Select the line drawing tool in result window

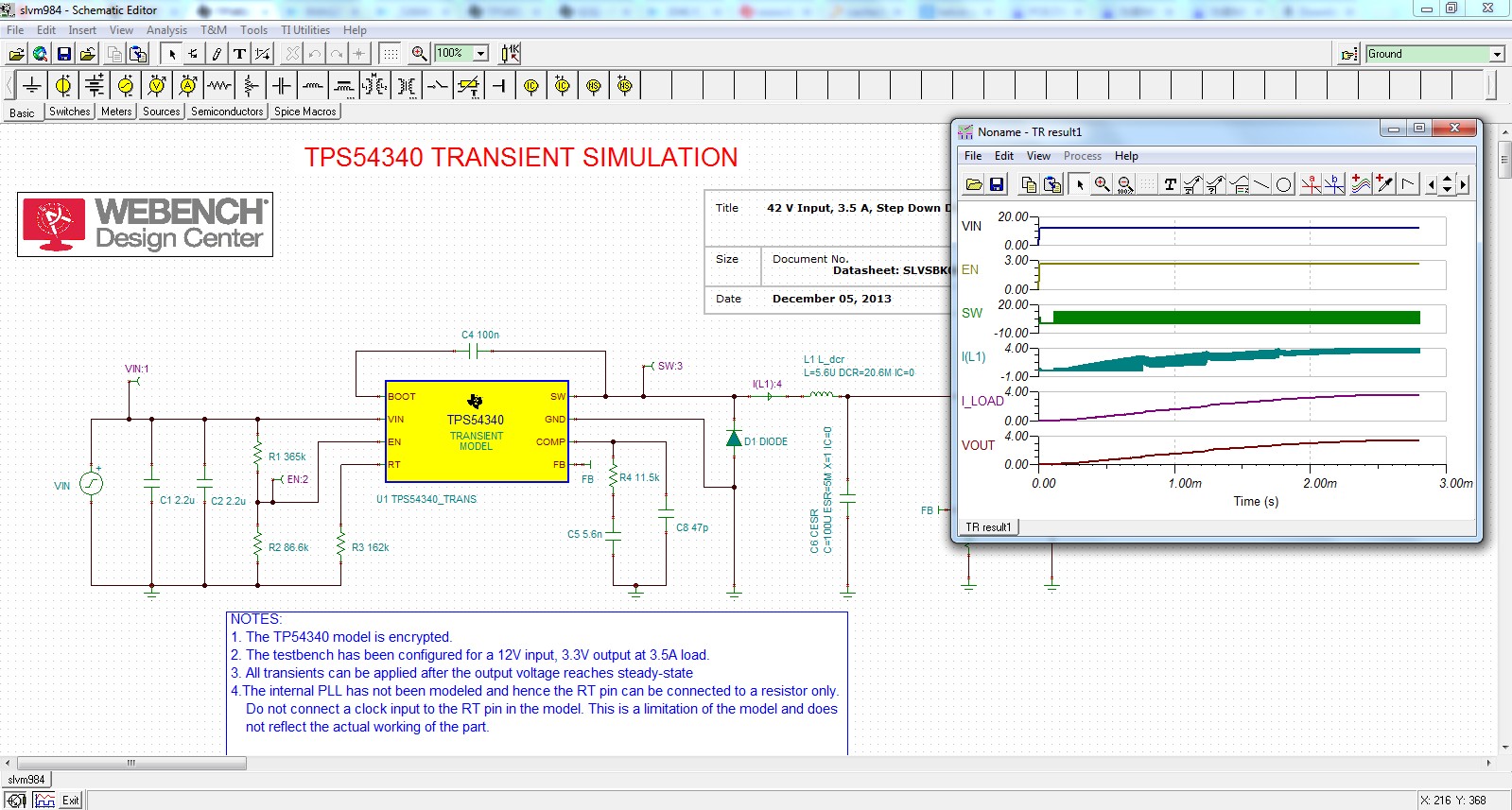[x=1261, y=184]
